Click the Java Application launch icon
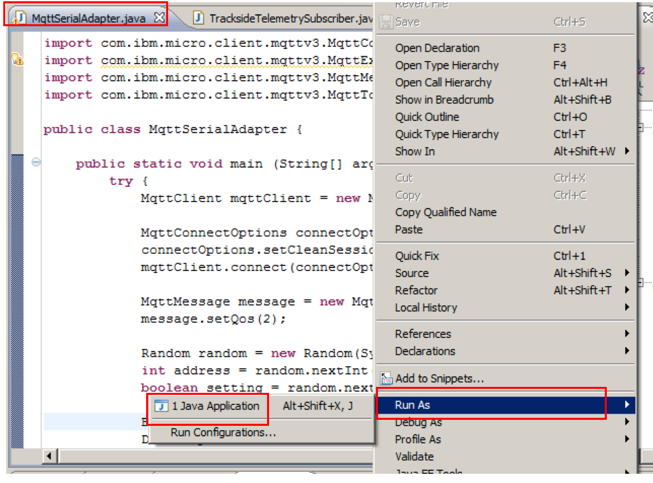 161,406
